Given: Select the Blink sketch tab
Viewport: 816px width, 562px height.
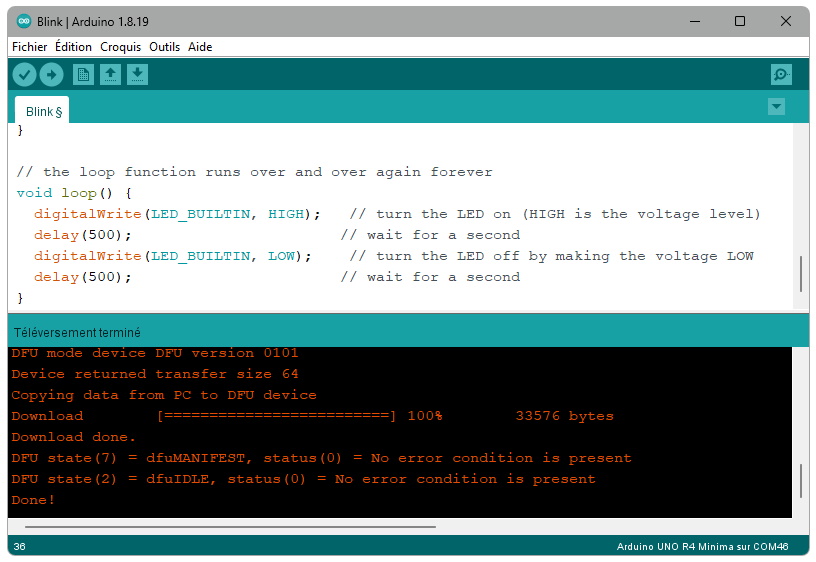Looking at the screenshot, I should pos(43,112).
